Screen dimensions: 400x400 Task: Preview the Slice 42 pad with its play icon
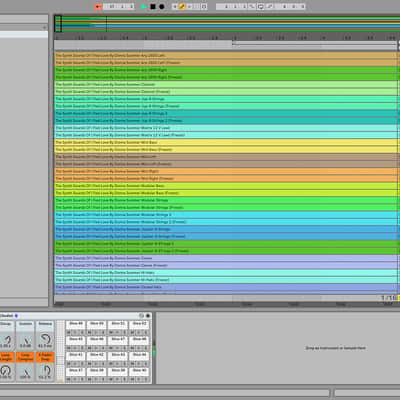pos(96,364)
